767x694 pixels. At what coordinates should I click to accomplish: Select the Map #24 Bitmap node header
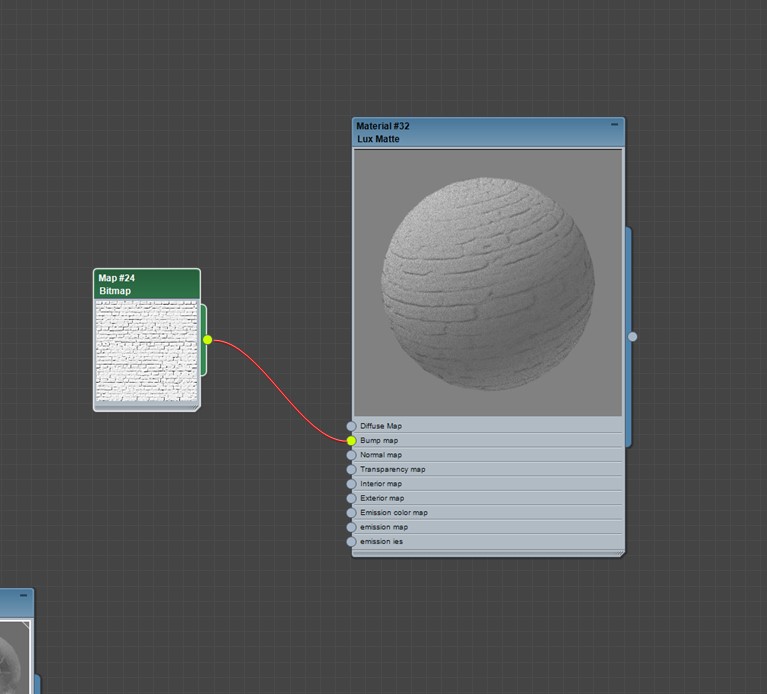pos(146,284)
